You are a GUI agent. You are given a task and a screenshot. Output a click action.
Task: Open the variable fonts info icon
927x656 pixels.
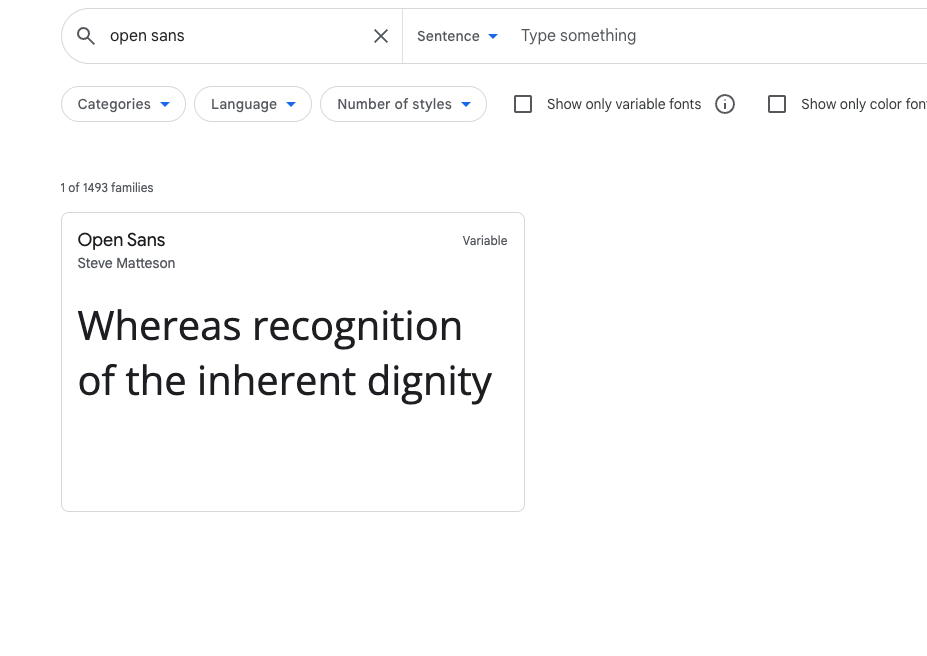tap(725, 105)
